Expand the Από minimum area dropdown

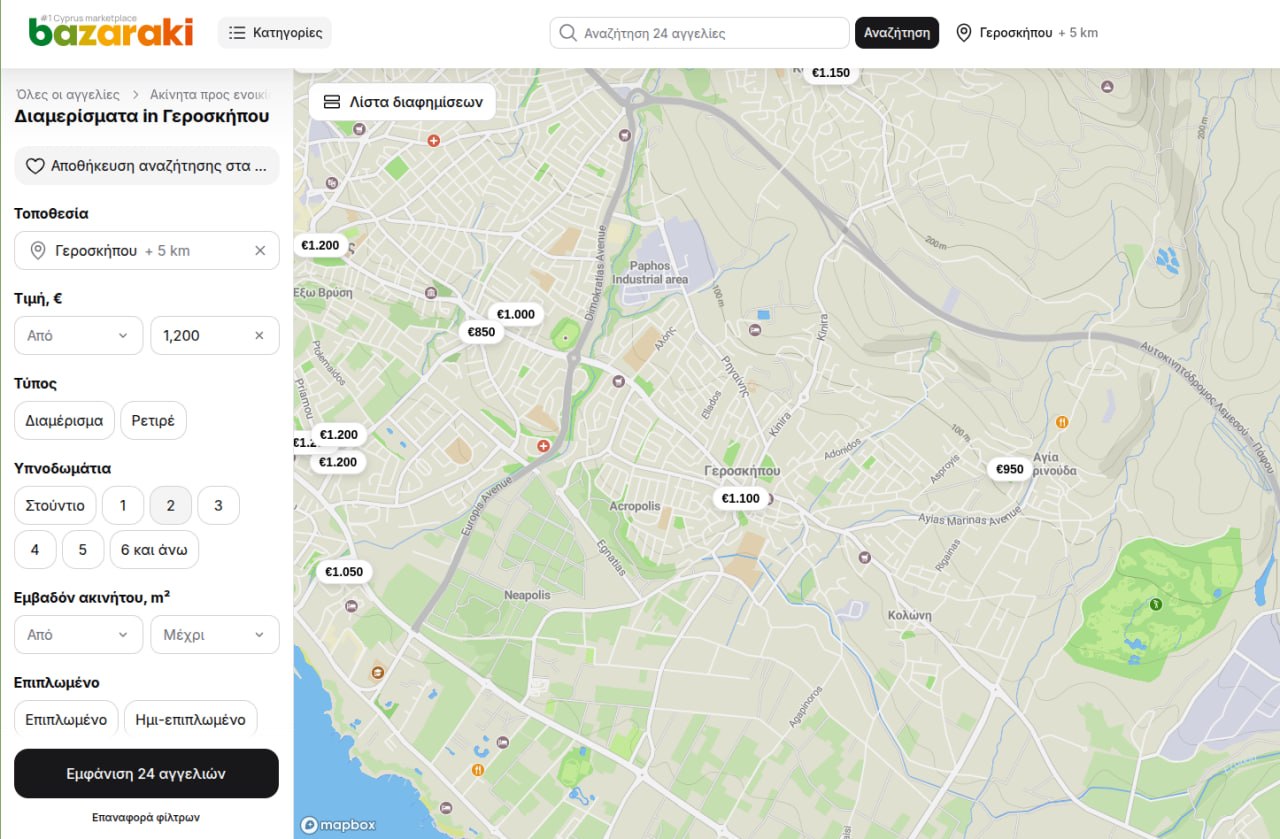point(79,635)
